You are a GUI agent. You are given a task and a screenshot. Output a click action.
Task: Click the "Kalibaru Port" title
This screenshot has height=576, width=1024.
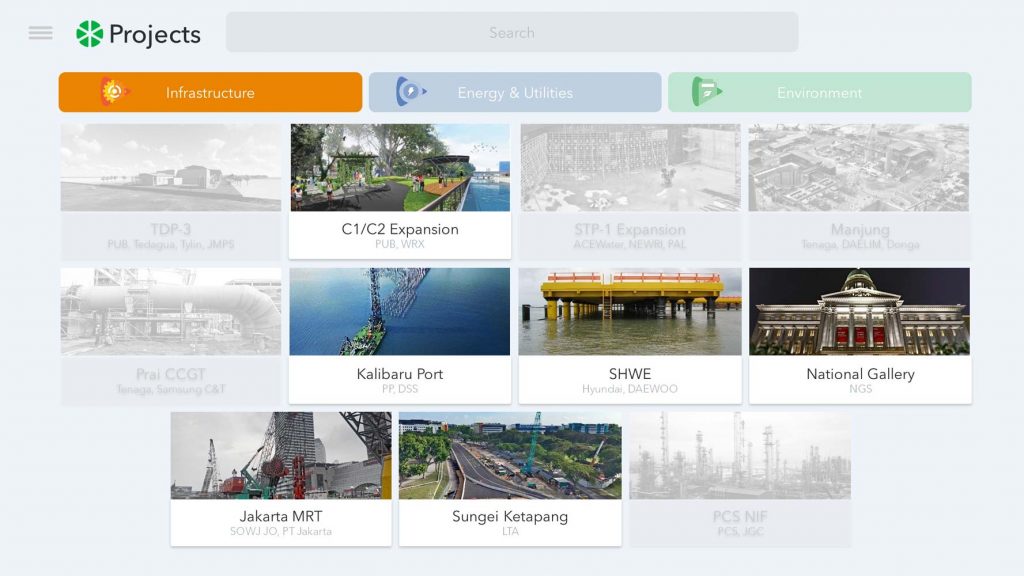click(400, 374)
